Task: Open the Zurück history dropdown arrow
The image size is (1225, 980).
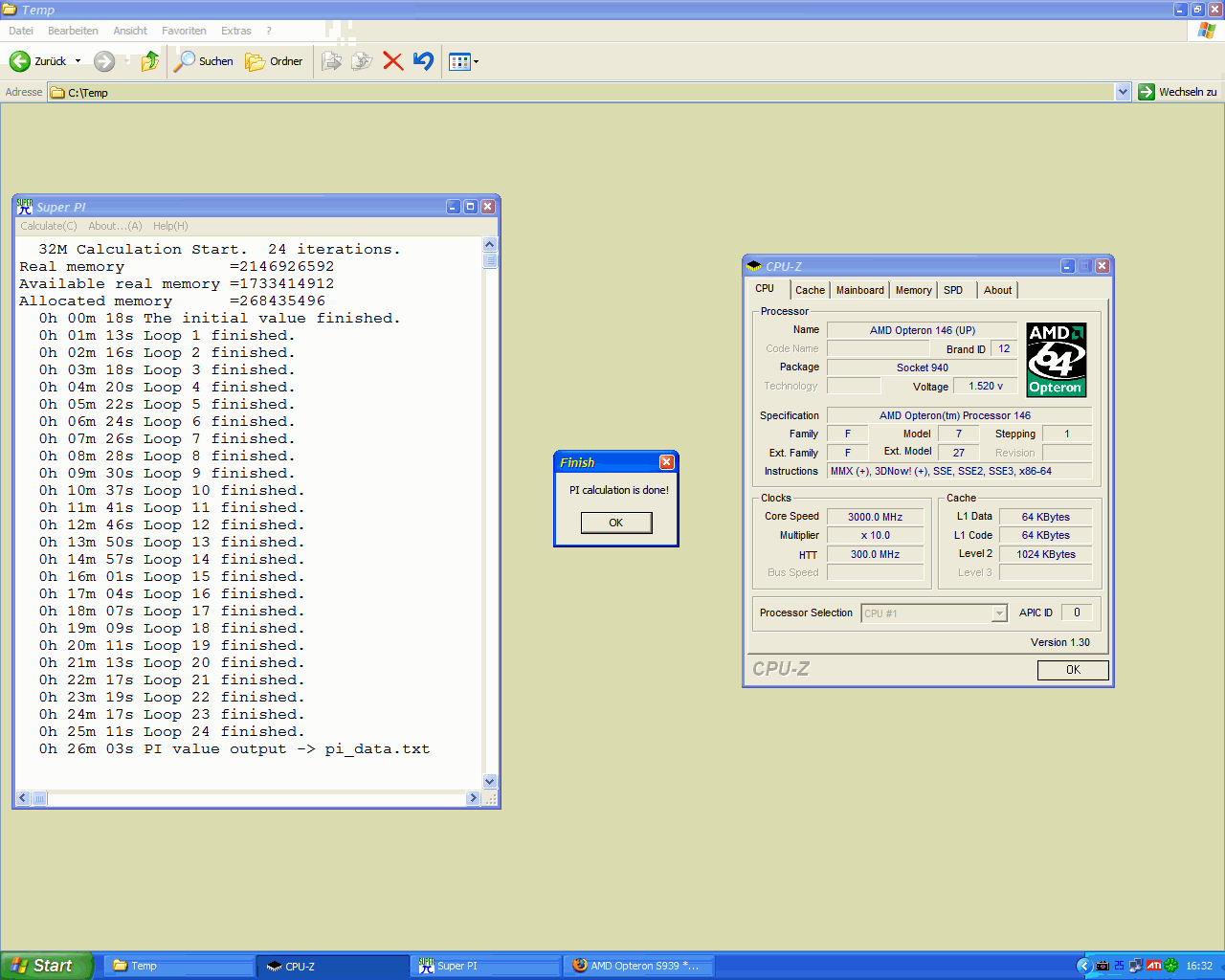Action: point(78,61)
